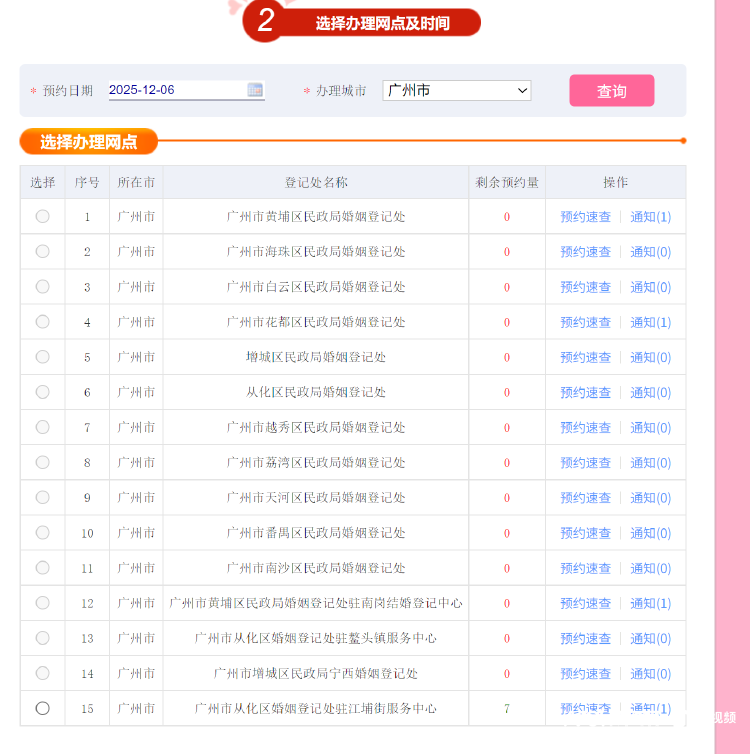Click name 广州市天河区民政局婚姻登记处
This screenshot has width=750, height=754.
(x=316, y=498)
